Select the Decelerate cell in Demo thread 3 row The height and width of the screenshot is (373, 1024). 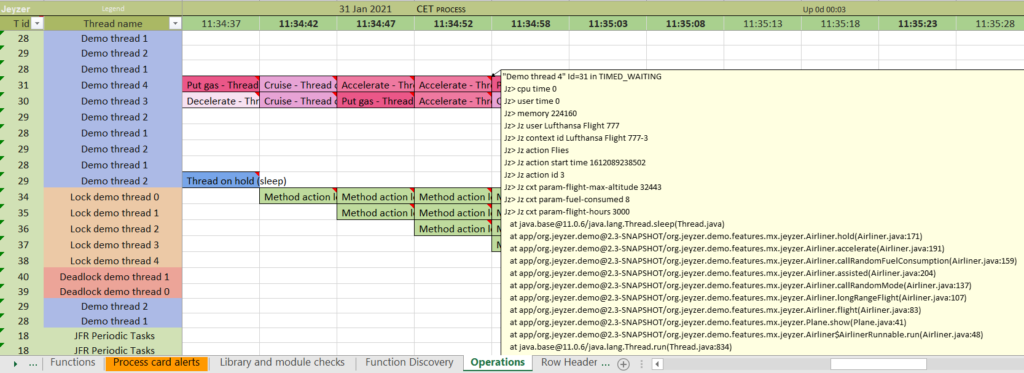(x=221, y=101)
